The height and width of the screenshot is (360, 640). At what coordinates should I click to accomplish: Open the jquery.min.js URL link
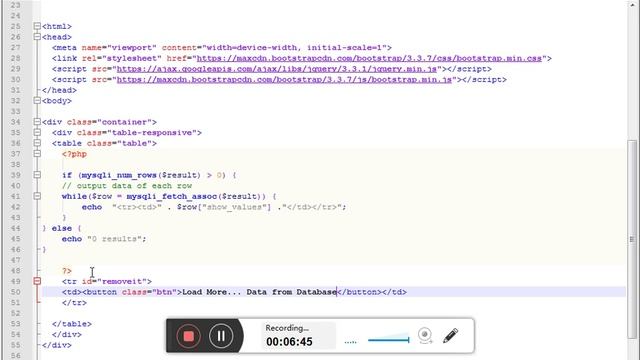[277, 69]
